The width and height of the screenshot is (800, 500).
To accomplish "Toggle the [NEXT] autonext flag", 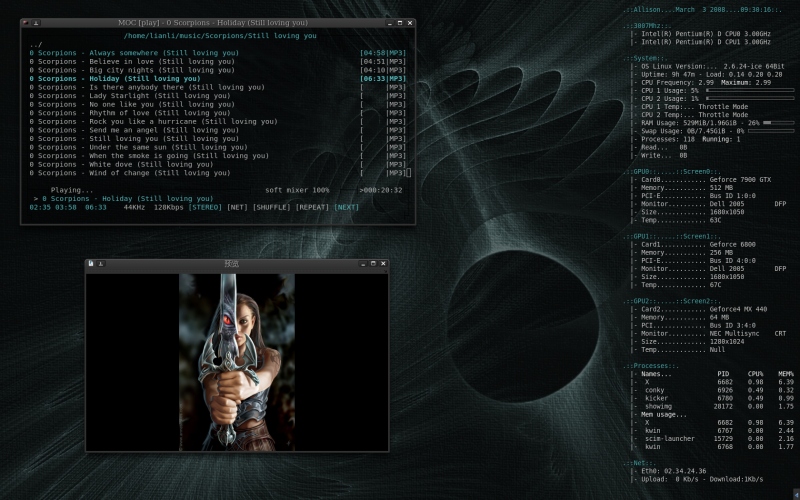I will click(346, 207).
